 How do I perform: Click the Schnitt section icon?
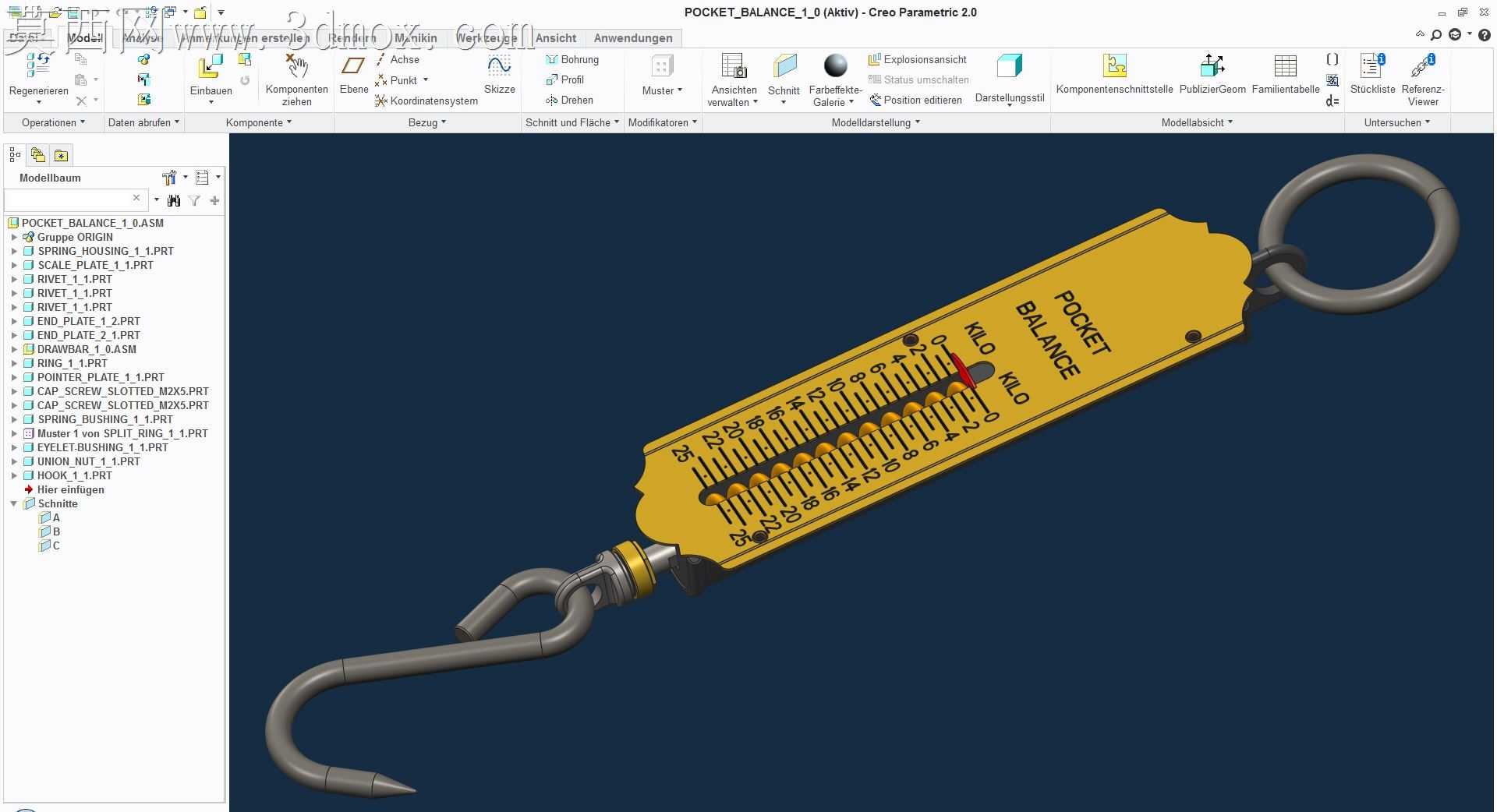784,66
